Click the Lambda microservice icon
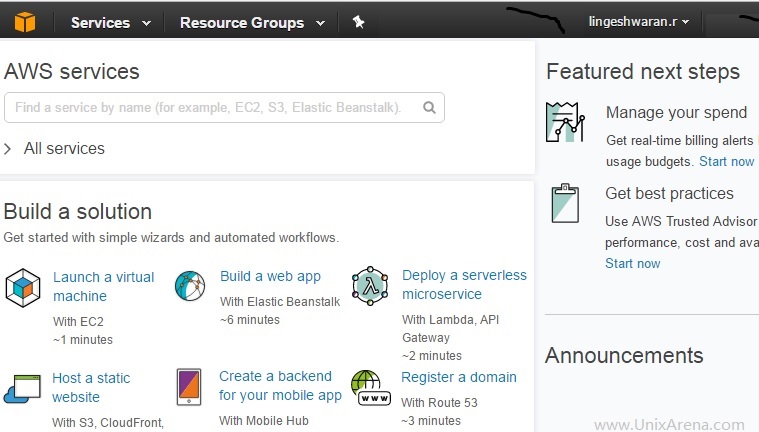The width and height of the screenshot is (759, 432). click(370, 286)
